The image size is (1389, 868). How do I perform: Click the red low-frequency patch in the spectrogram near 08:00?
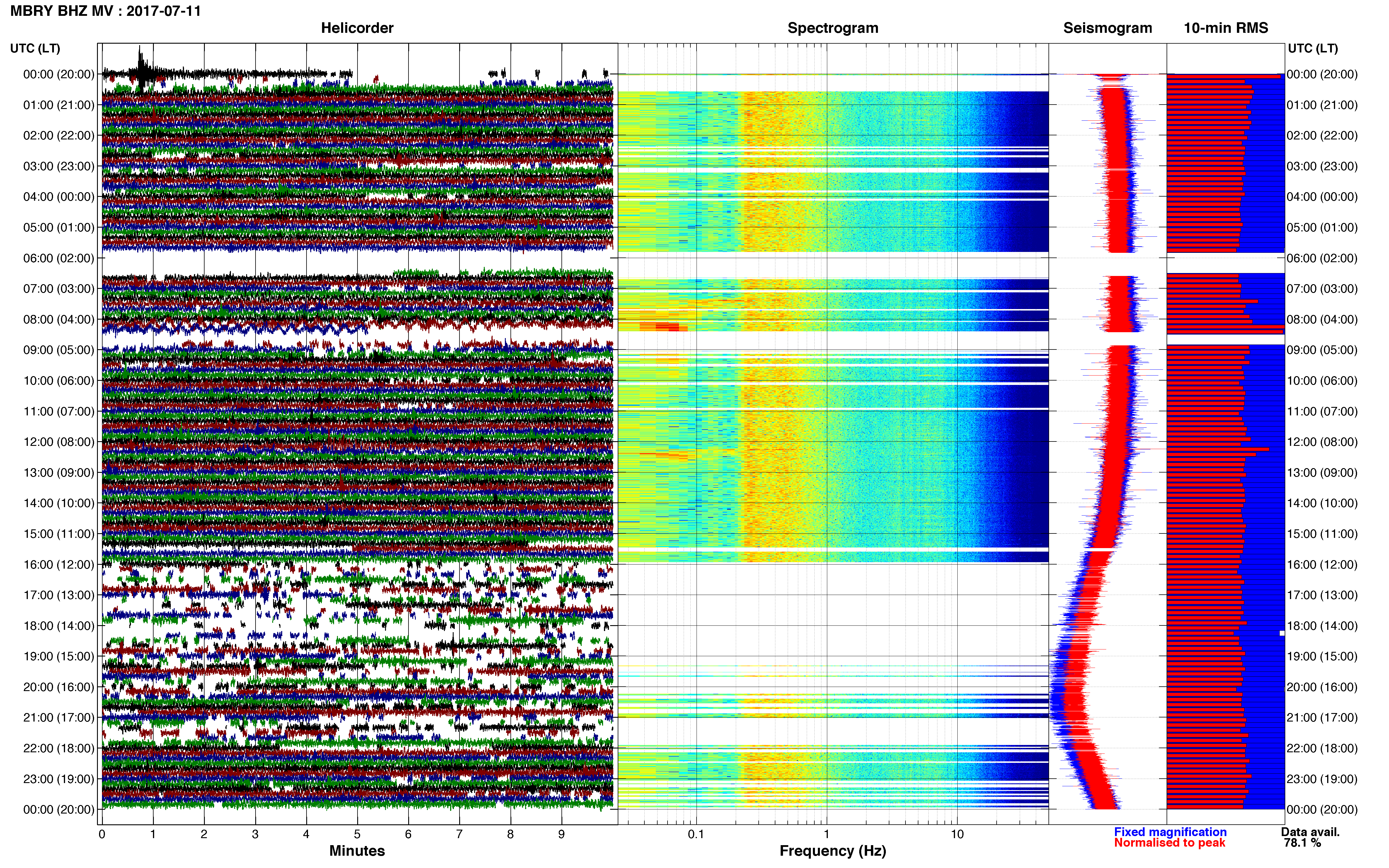point(663,327)
